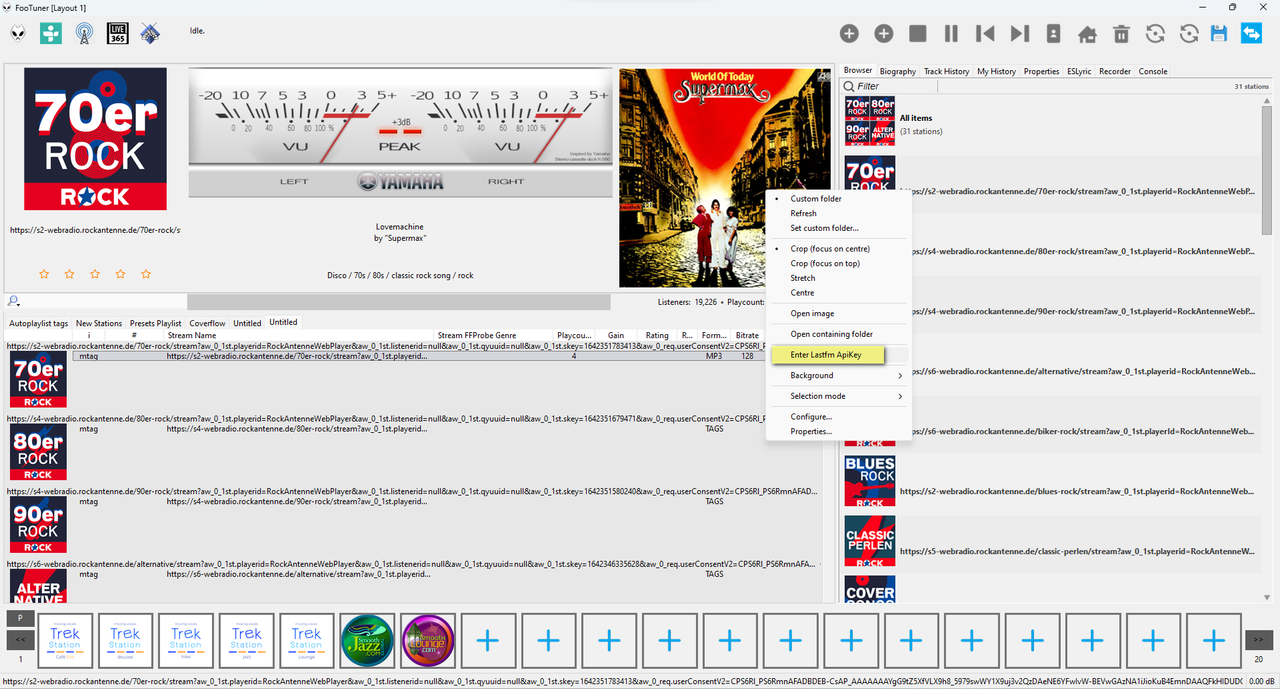Switch to the Coverflow tab
This screenshot has width=1280, height=689.
tap(208, 323)
